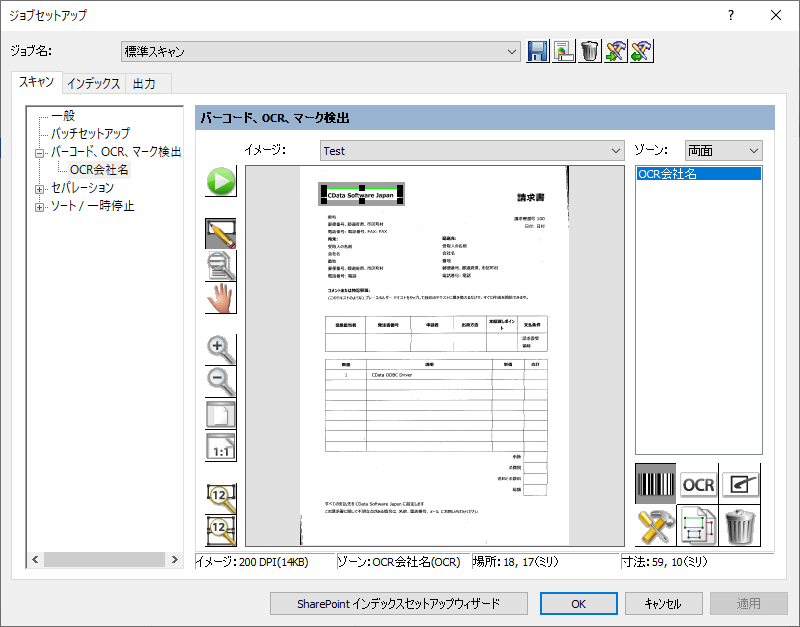This screenshot has width=800, height=627.
Task: Click the イメージ: 200 DPI(14KB) status text
Action: tap(252, 562)
